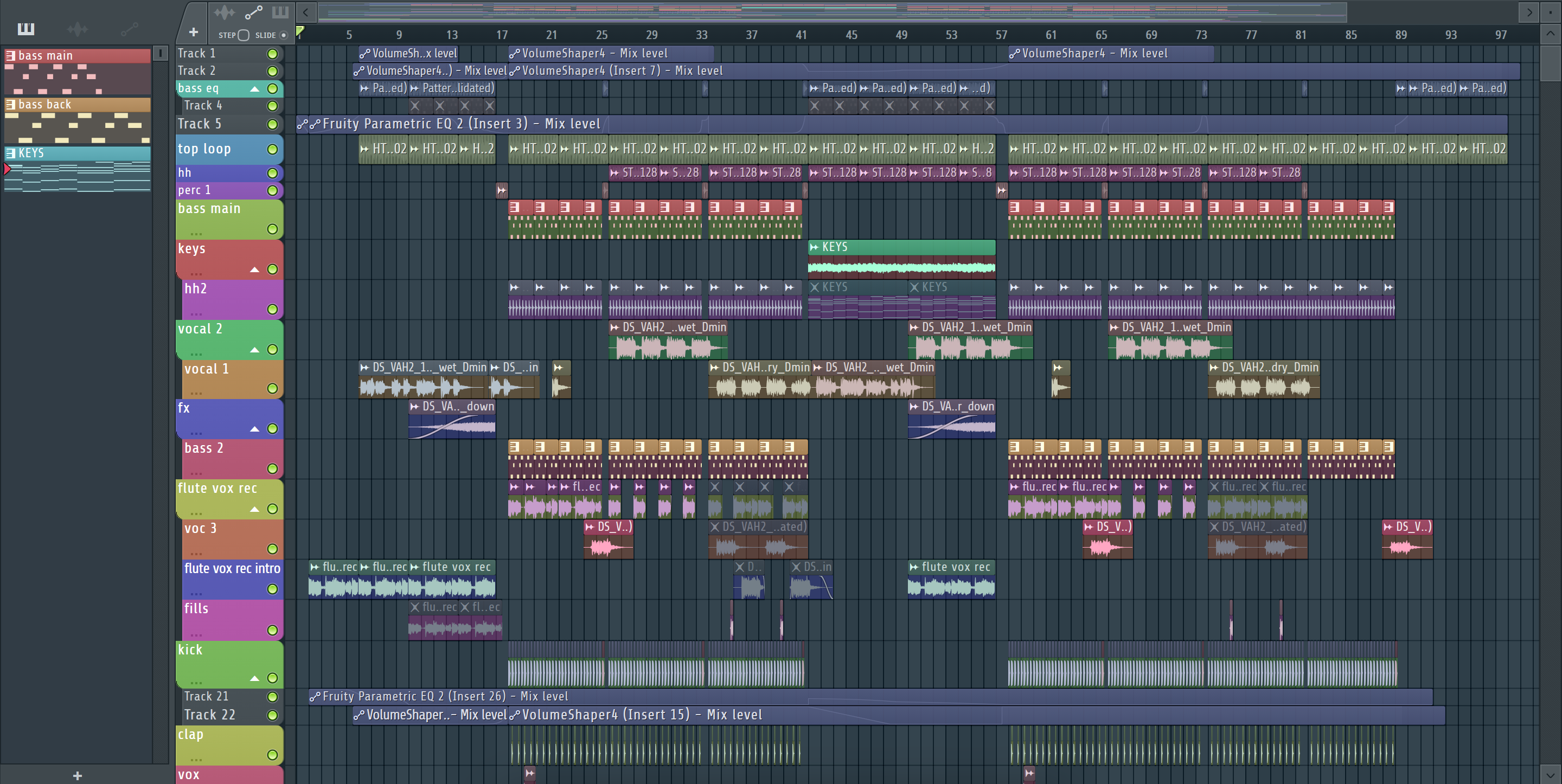Click pattern icon beside bass back in picker
This screenshot has width=1562, height=784.
pyautogui.click(x=10, y=104)
